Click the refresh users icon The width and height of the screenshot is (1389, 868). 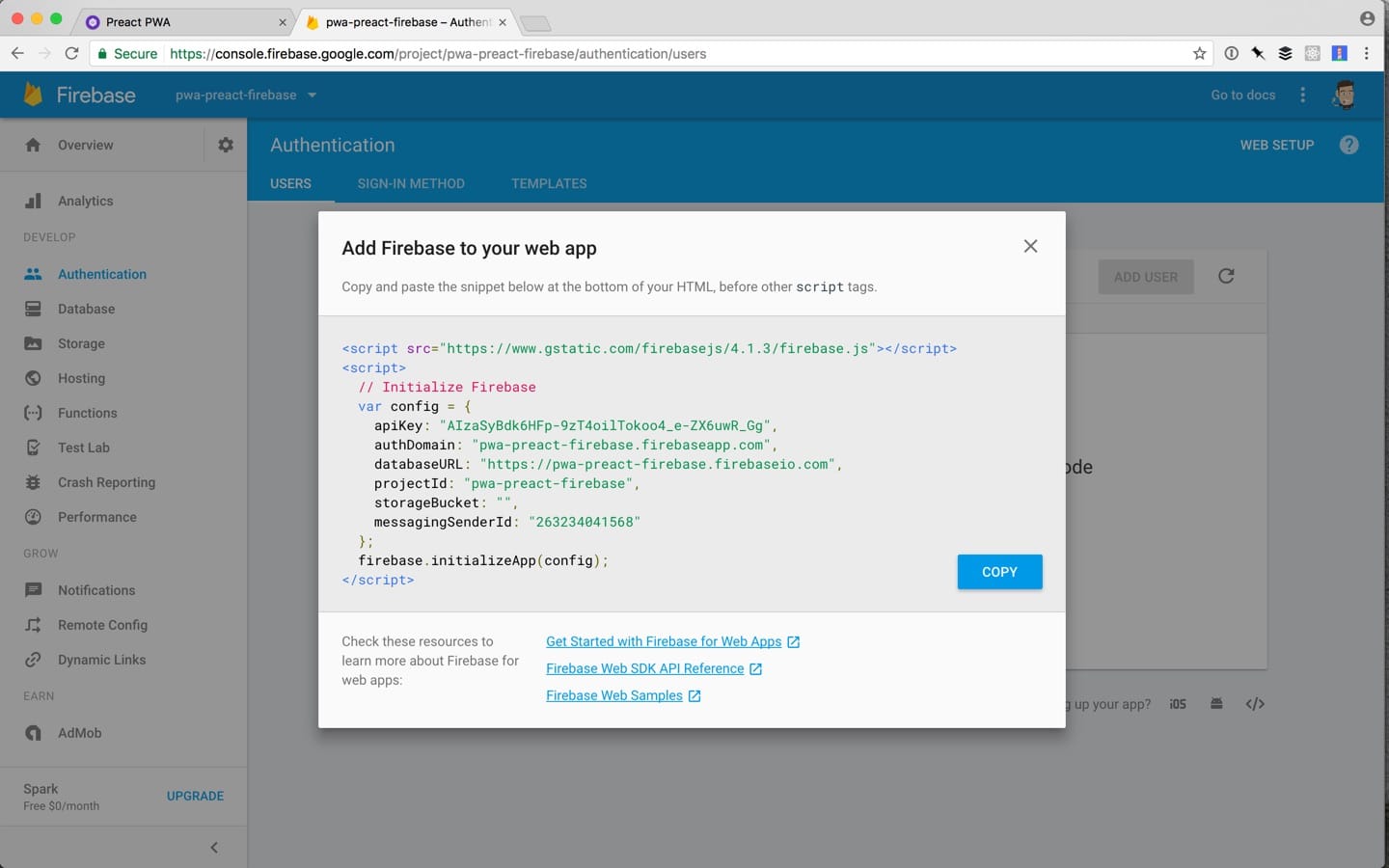point(1226,276)
